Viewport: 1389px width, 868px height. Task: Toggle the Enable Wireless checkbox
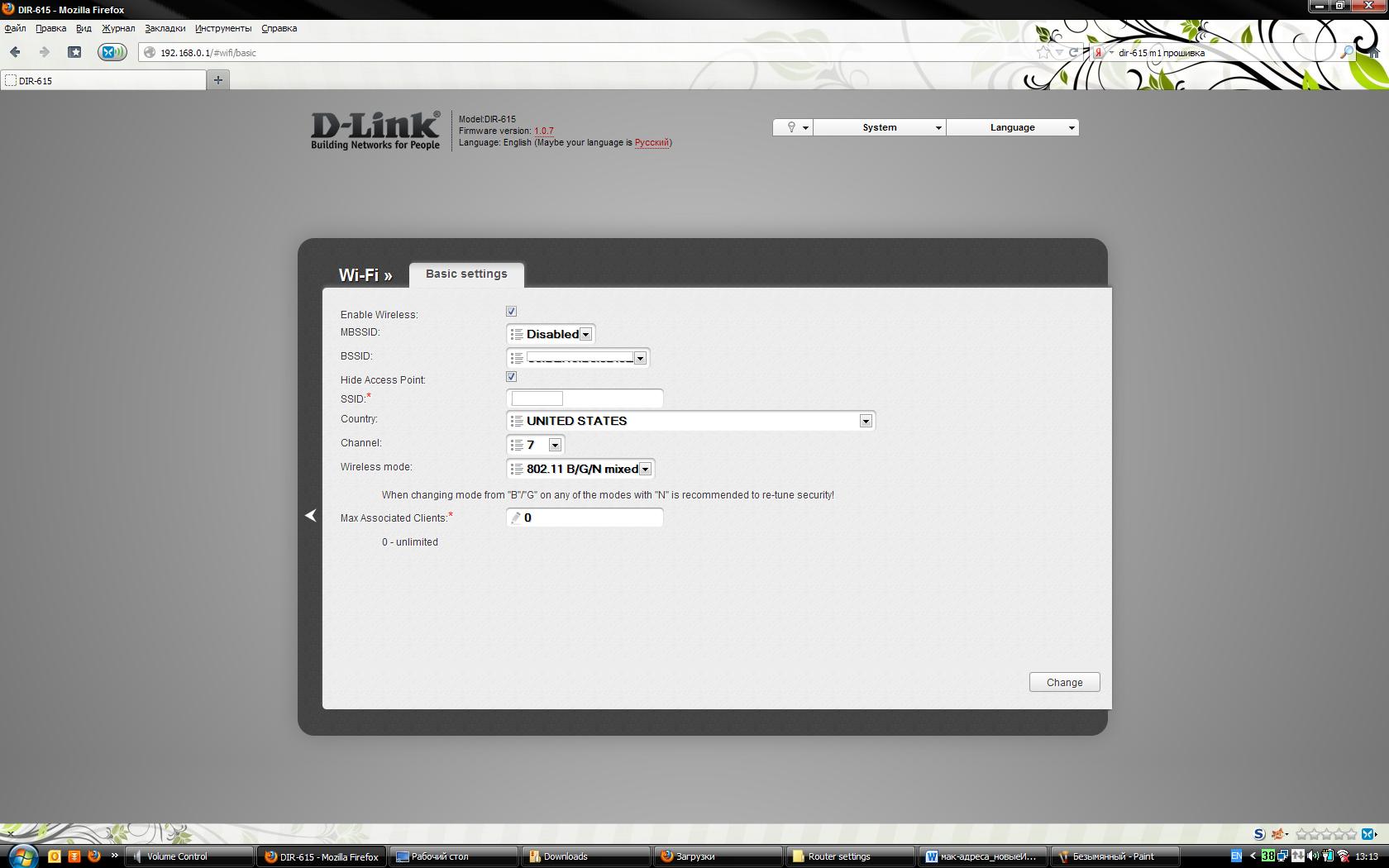[x=511, y=312]
